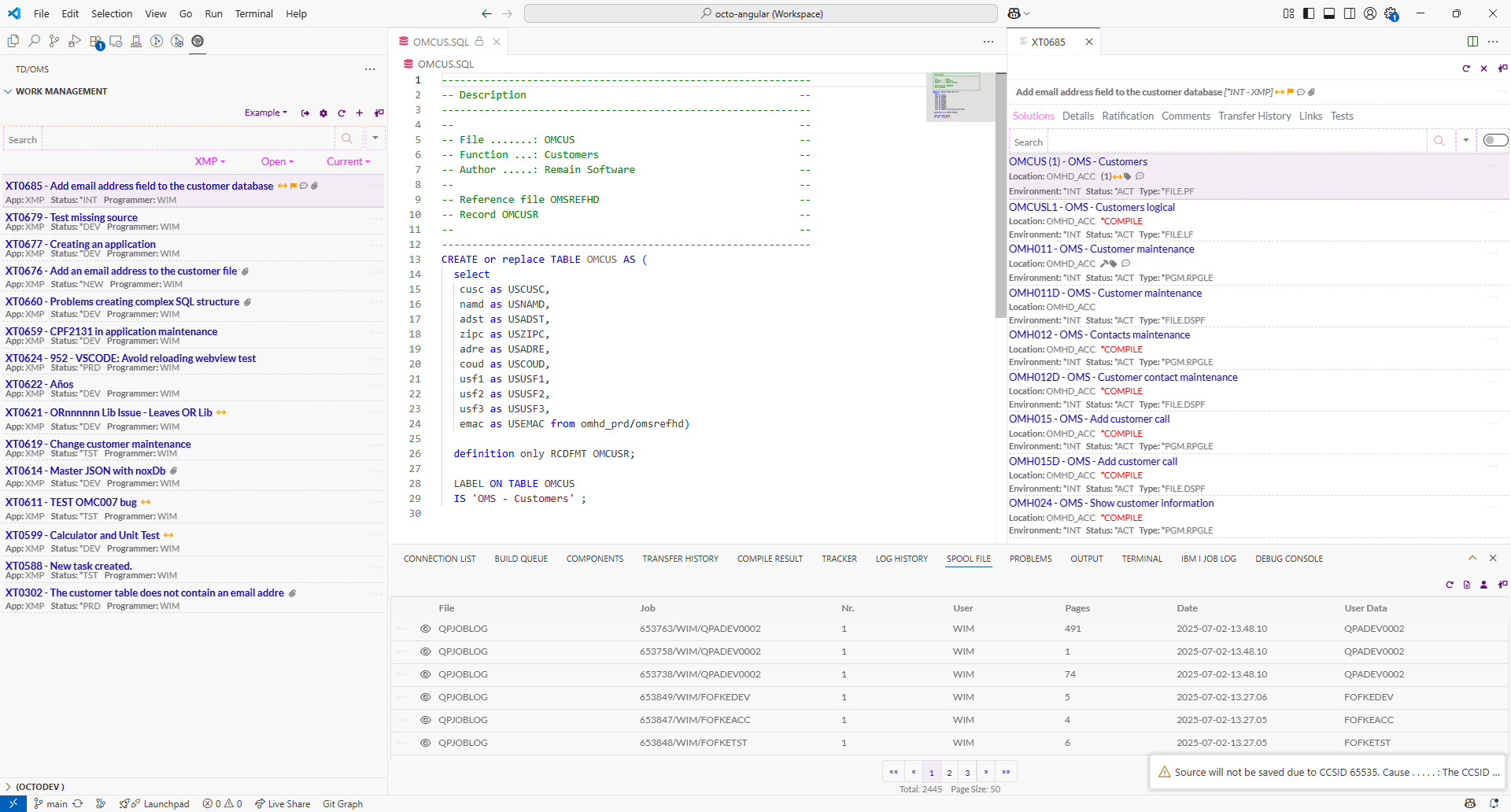Open task XT0679 - Test missing source
Image resolution: width=1511 pixels, height=812 pixels.
72,217
